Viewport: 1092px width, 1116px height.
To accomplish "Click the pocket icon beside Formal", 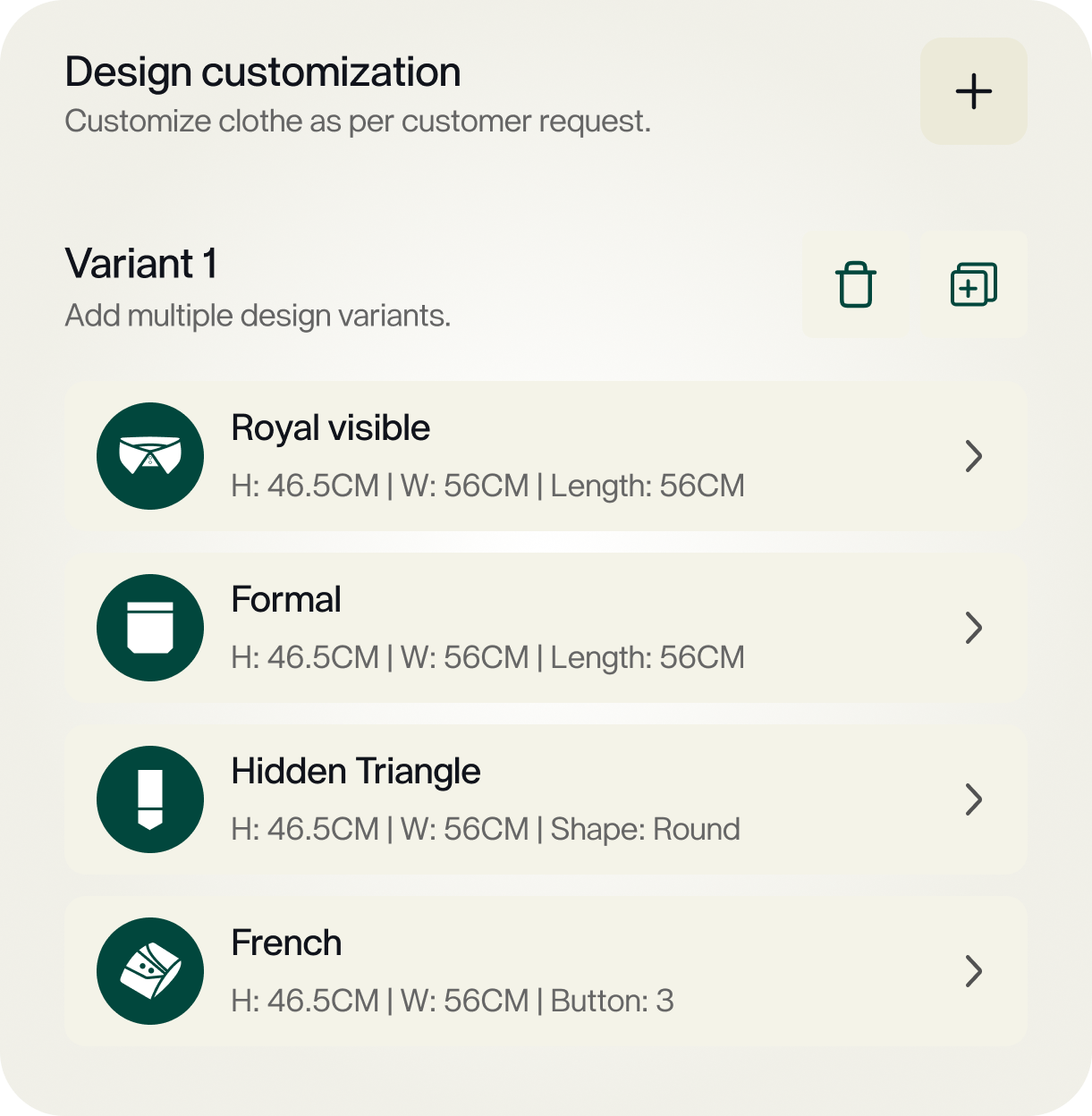I will 150,628.
